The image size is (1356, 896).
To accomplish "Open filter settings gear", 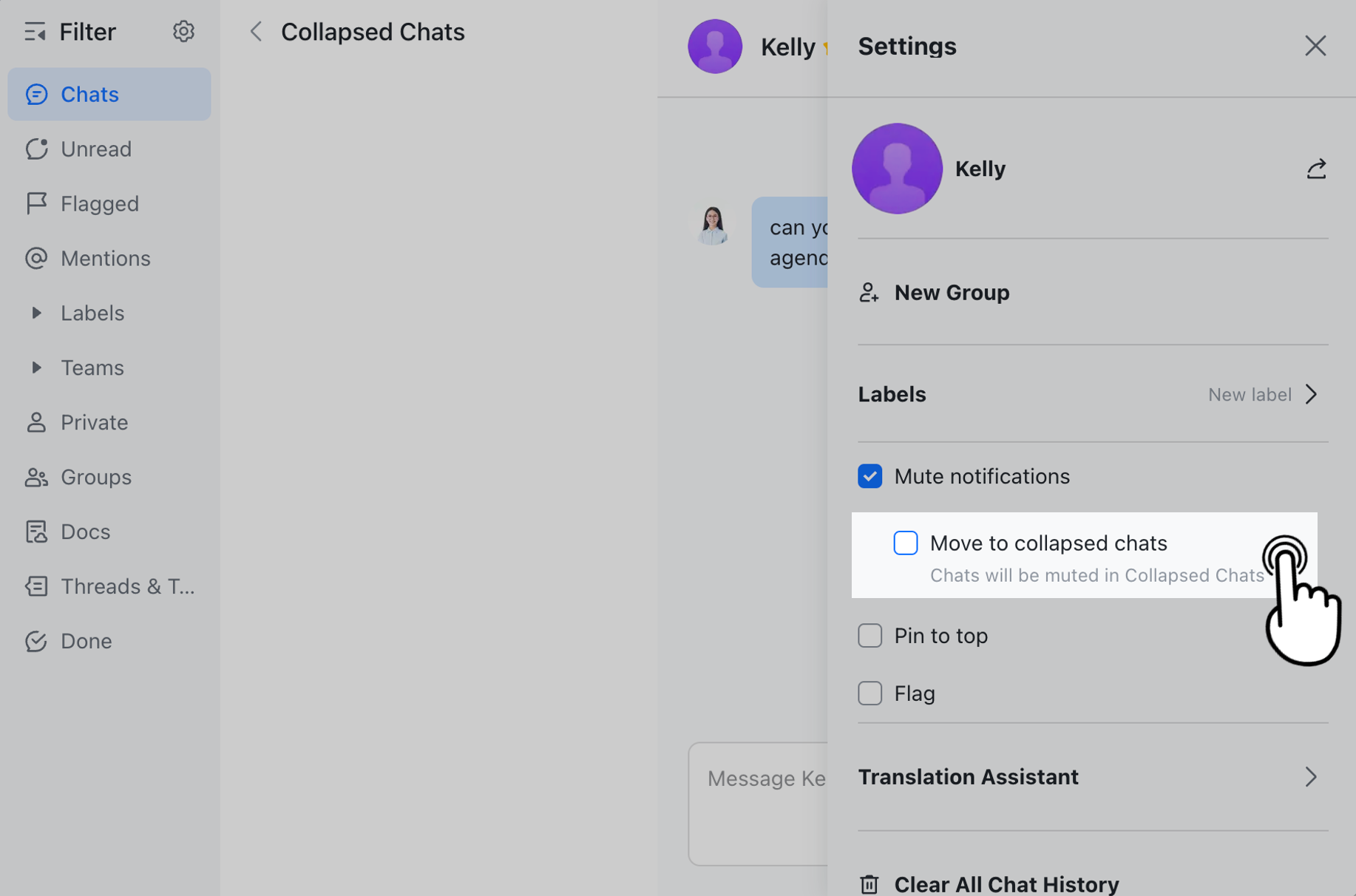I will click(x=183, y=31).
